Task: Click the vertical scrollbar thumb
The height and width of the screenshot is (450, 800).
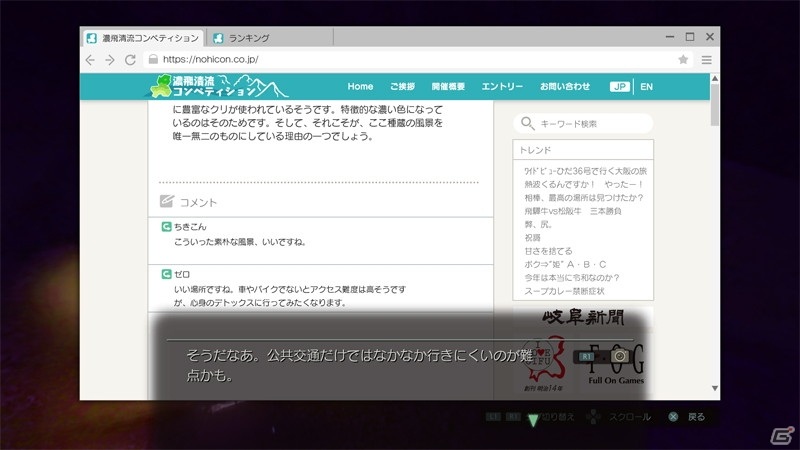Action: click(715, 105)
